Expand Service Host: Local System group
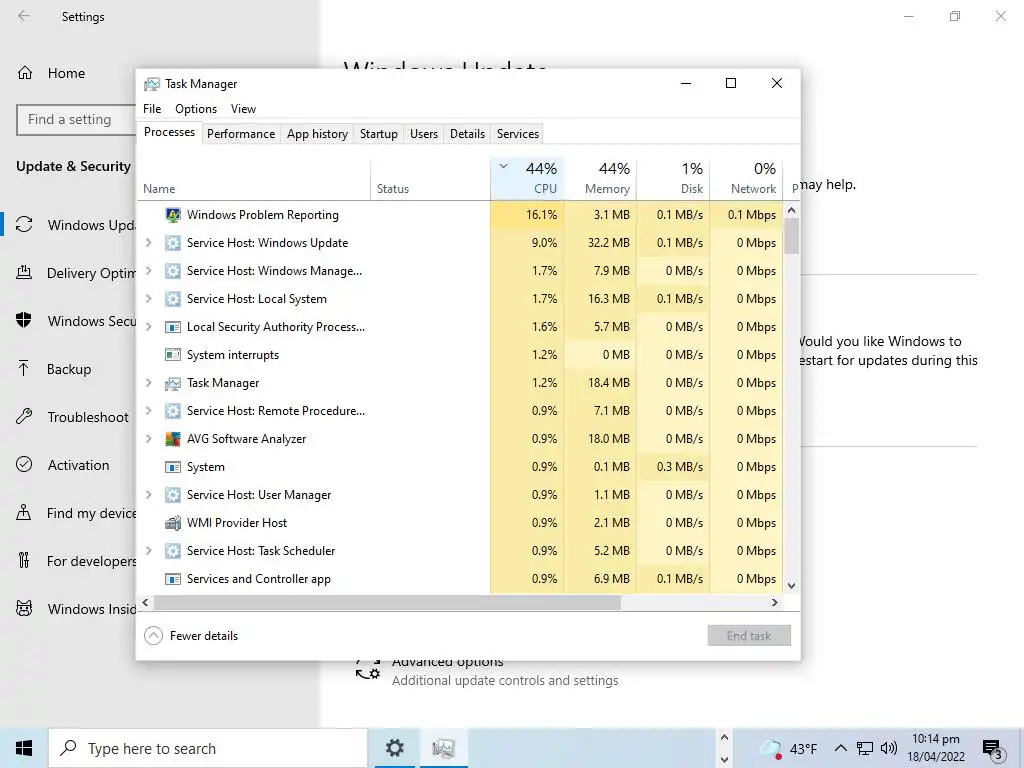Image resolution: width=1024 pixels, height=768 pixels. (x=149, y=299)
